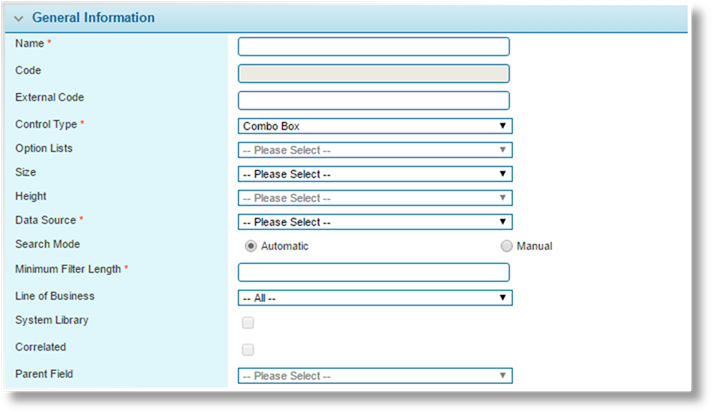
Task: Click the General Information header title
Action: click(93, 18)
